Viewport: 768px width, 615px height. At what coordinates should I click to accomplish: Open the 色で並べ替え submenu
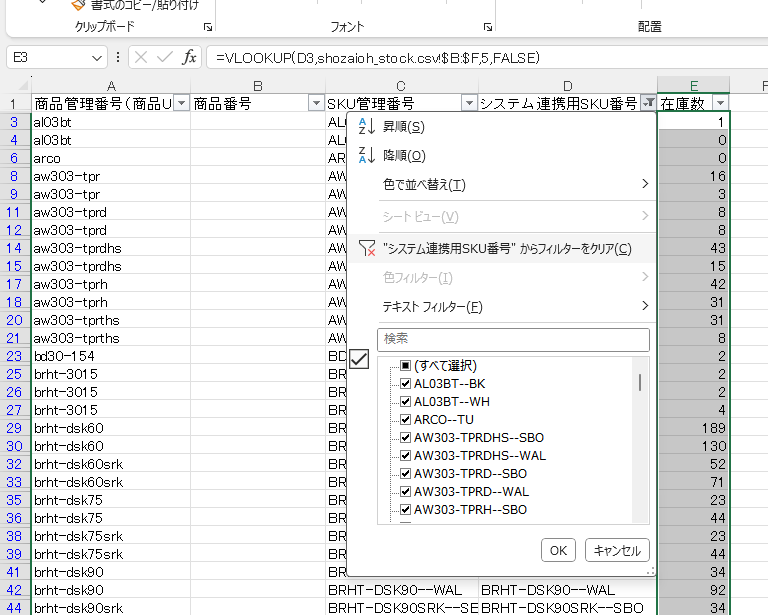[501, 185]
